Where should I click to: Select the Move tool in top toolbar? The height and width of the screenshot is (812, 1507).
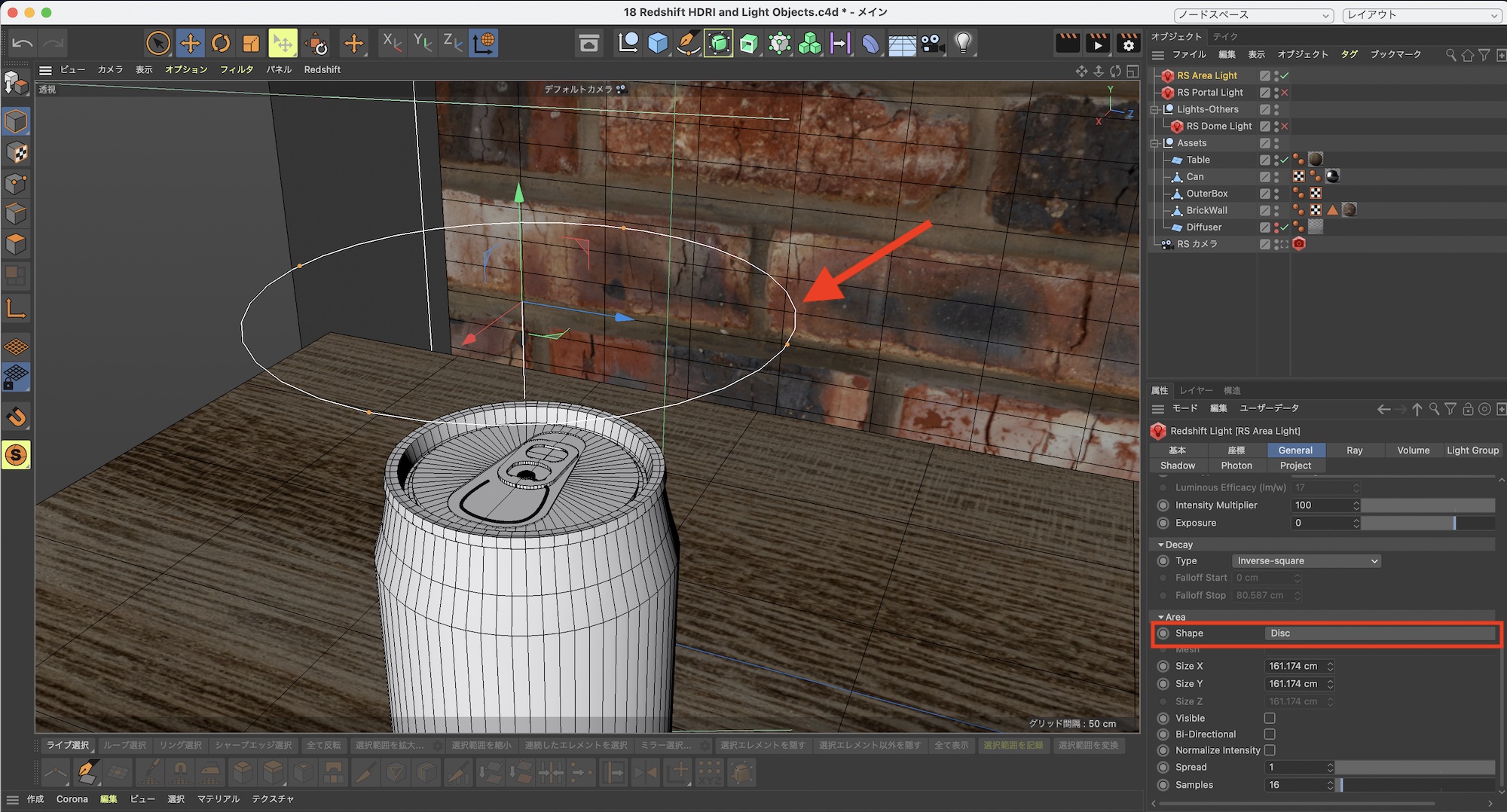190,43
